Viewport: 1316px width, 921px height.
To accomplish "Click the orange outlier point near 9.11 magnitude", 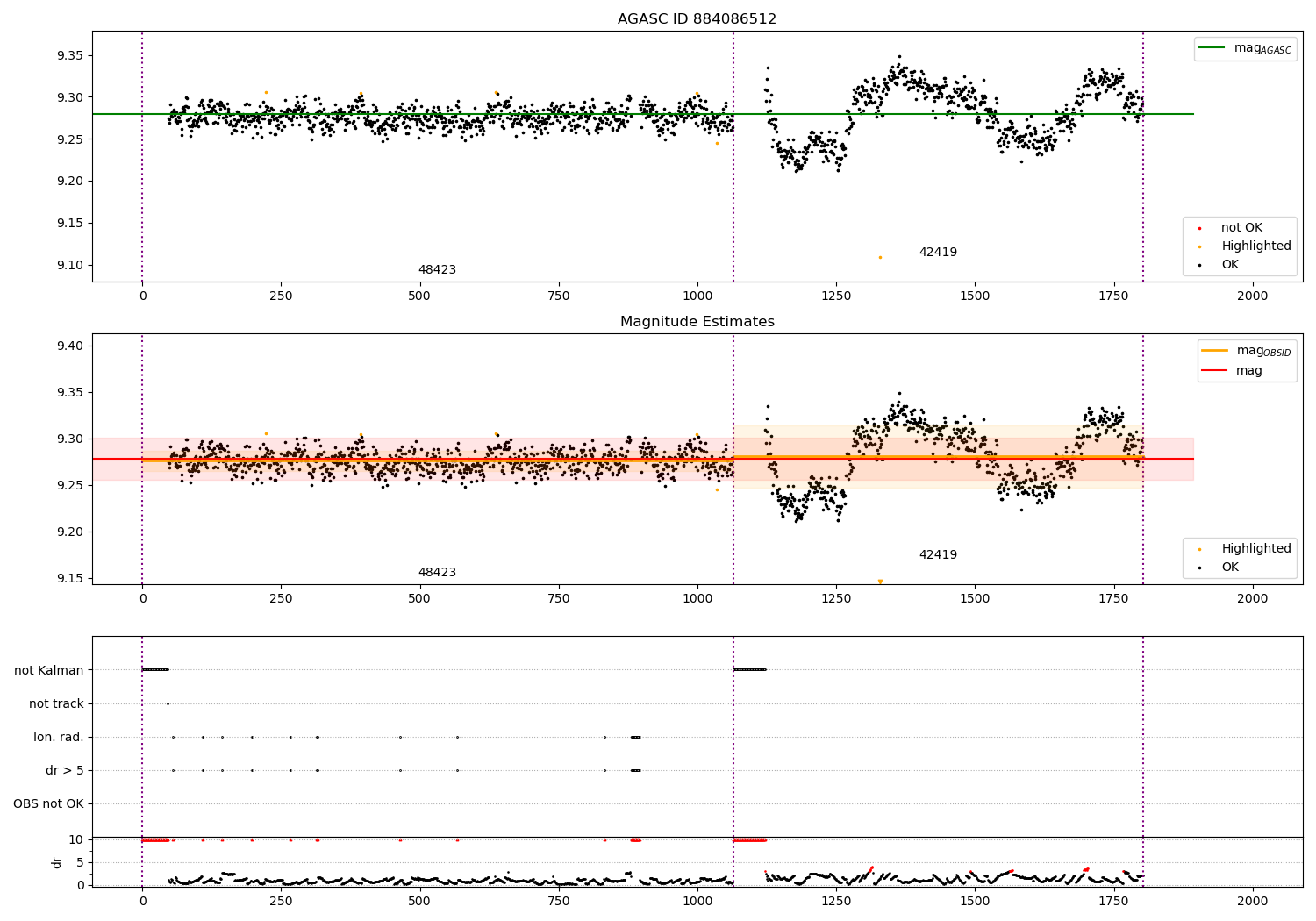I will pyautogui.click(x=880, y=257).
